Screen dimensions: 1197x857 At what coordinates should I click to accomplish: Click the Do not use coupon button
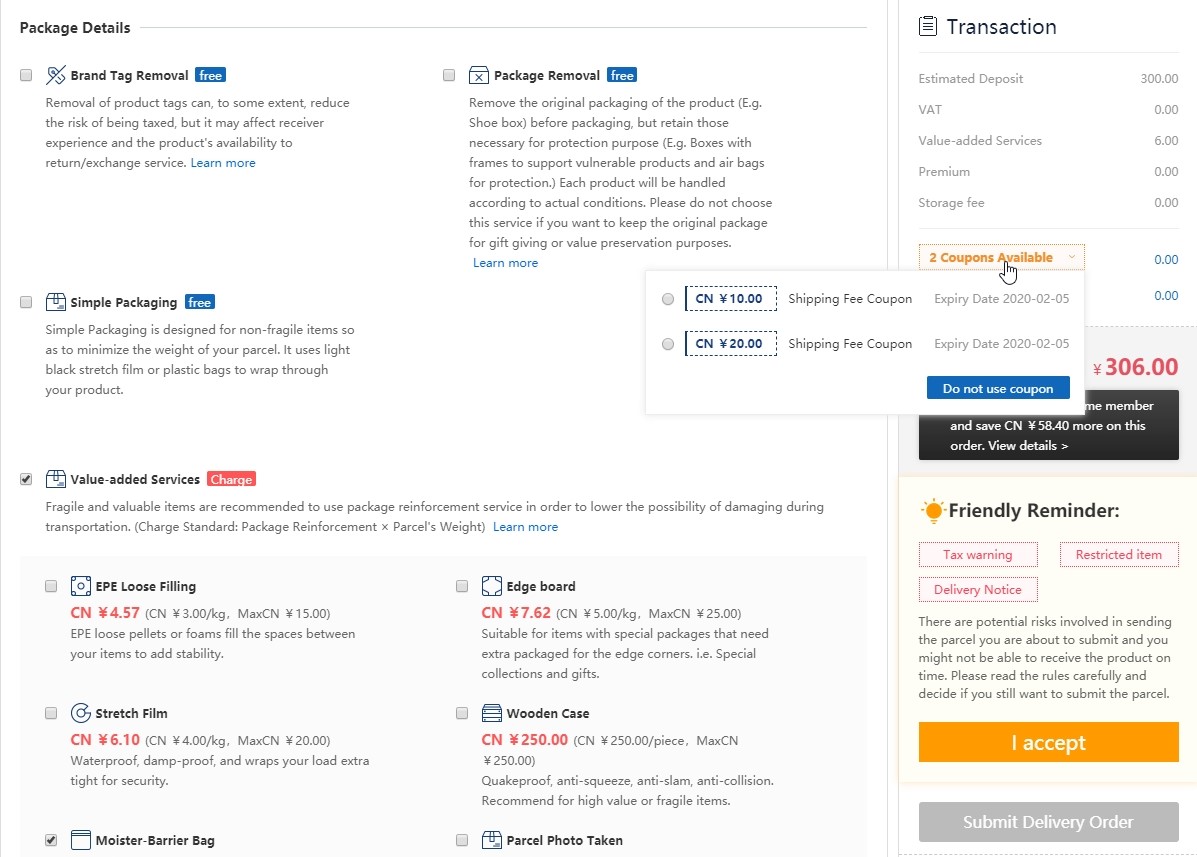click(x=998, y=388)
